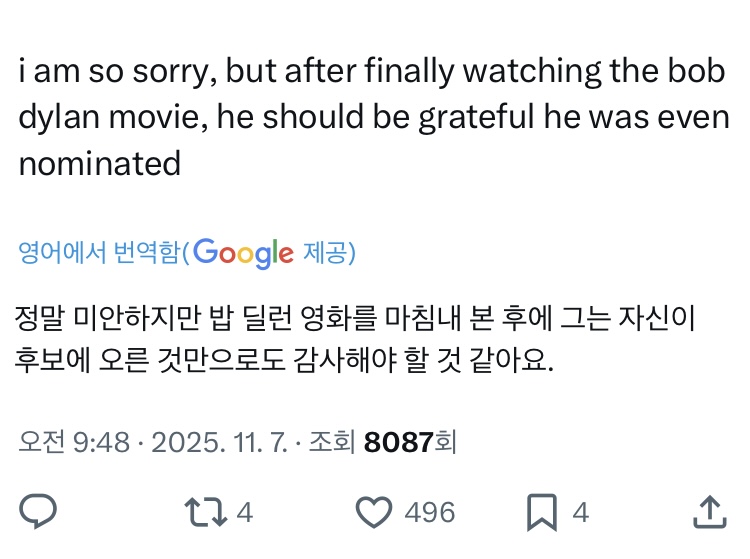750x559 pixels.
Task: Open the share menu with the upload arrow icon
Action: (x=709, y=513)
